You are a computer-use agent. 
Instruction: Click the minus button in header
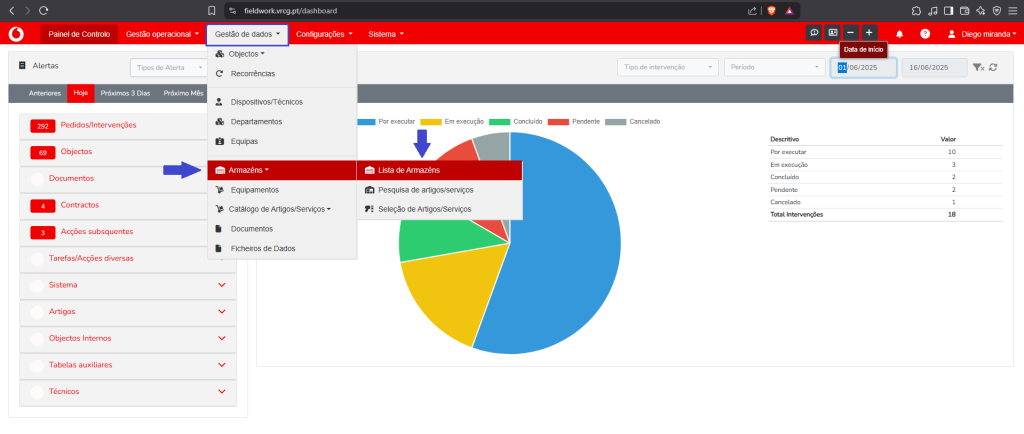tap(850, 33)
